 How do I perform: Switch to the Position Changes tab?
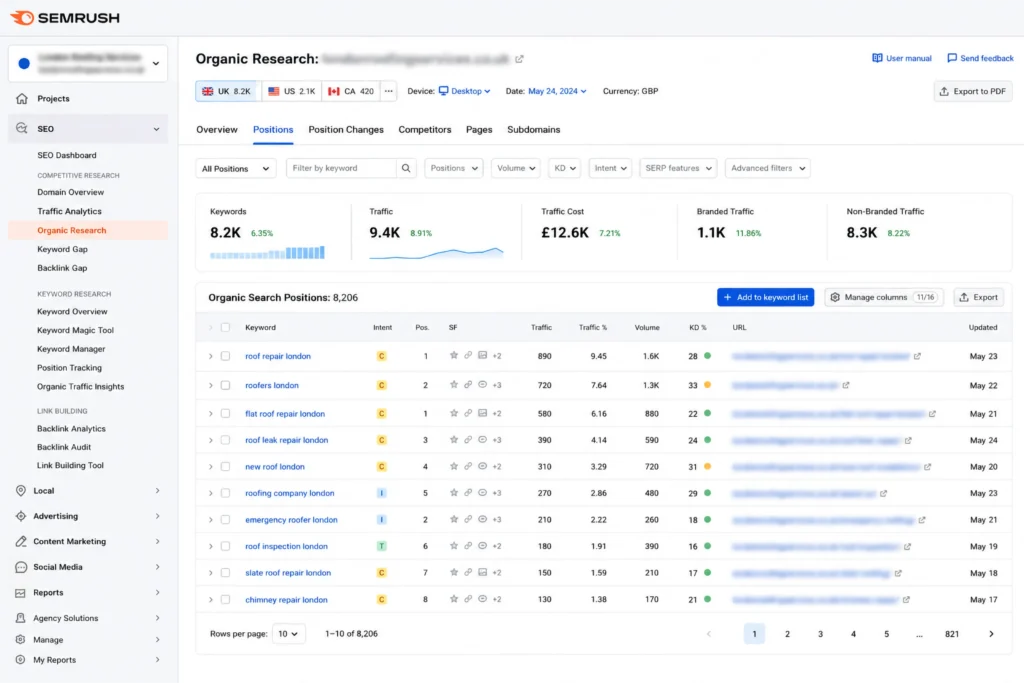[346, 130]
